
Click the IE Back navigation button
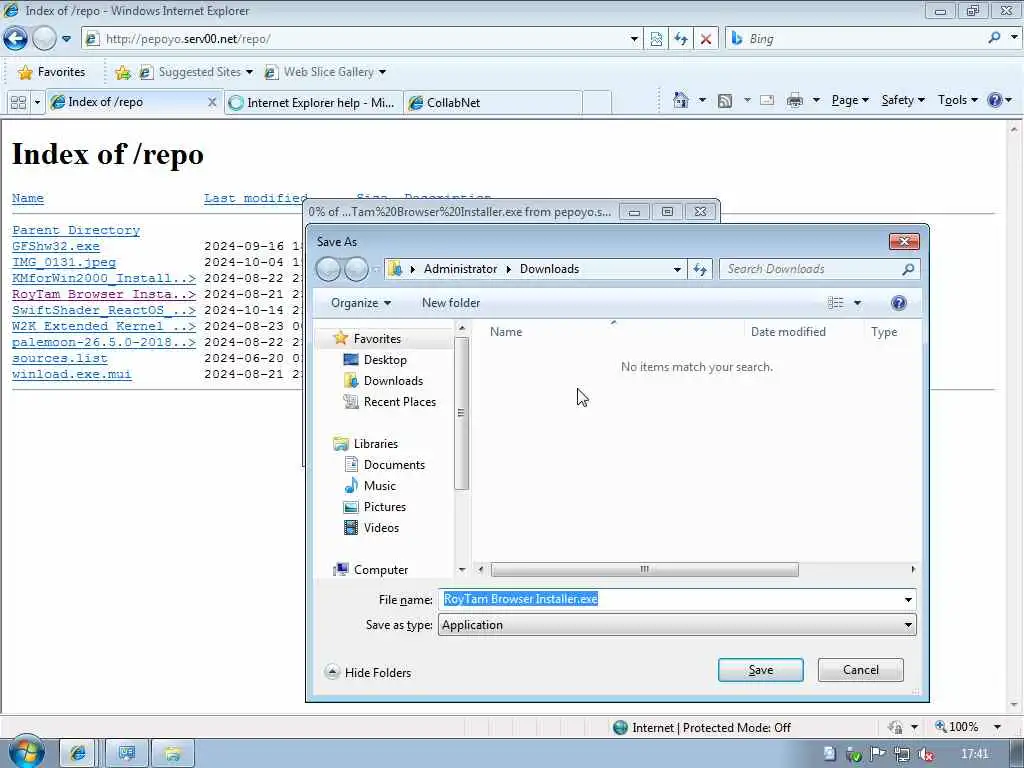(x=15, y=39)
